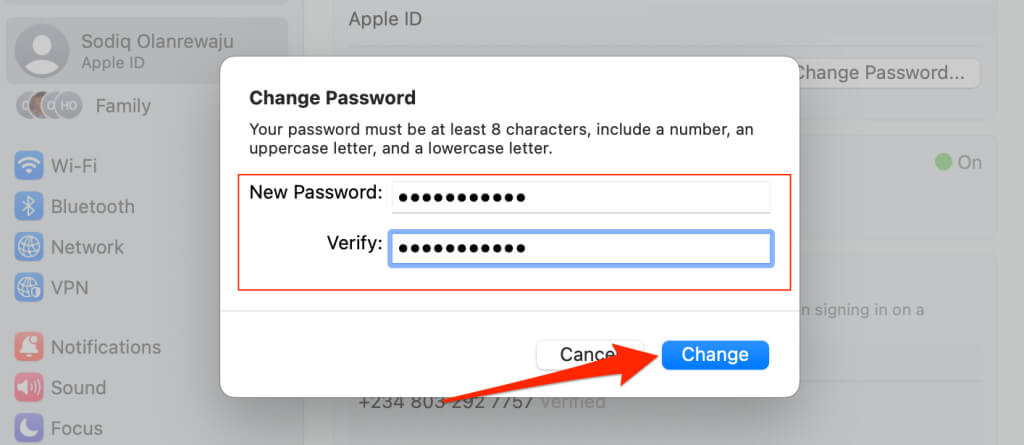The width and height of the screenshot is (1024, 445).
Task: Open Bluetooth settings via its icon
Action: [x=29, y=206]
